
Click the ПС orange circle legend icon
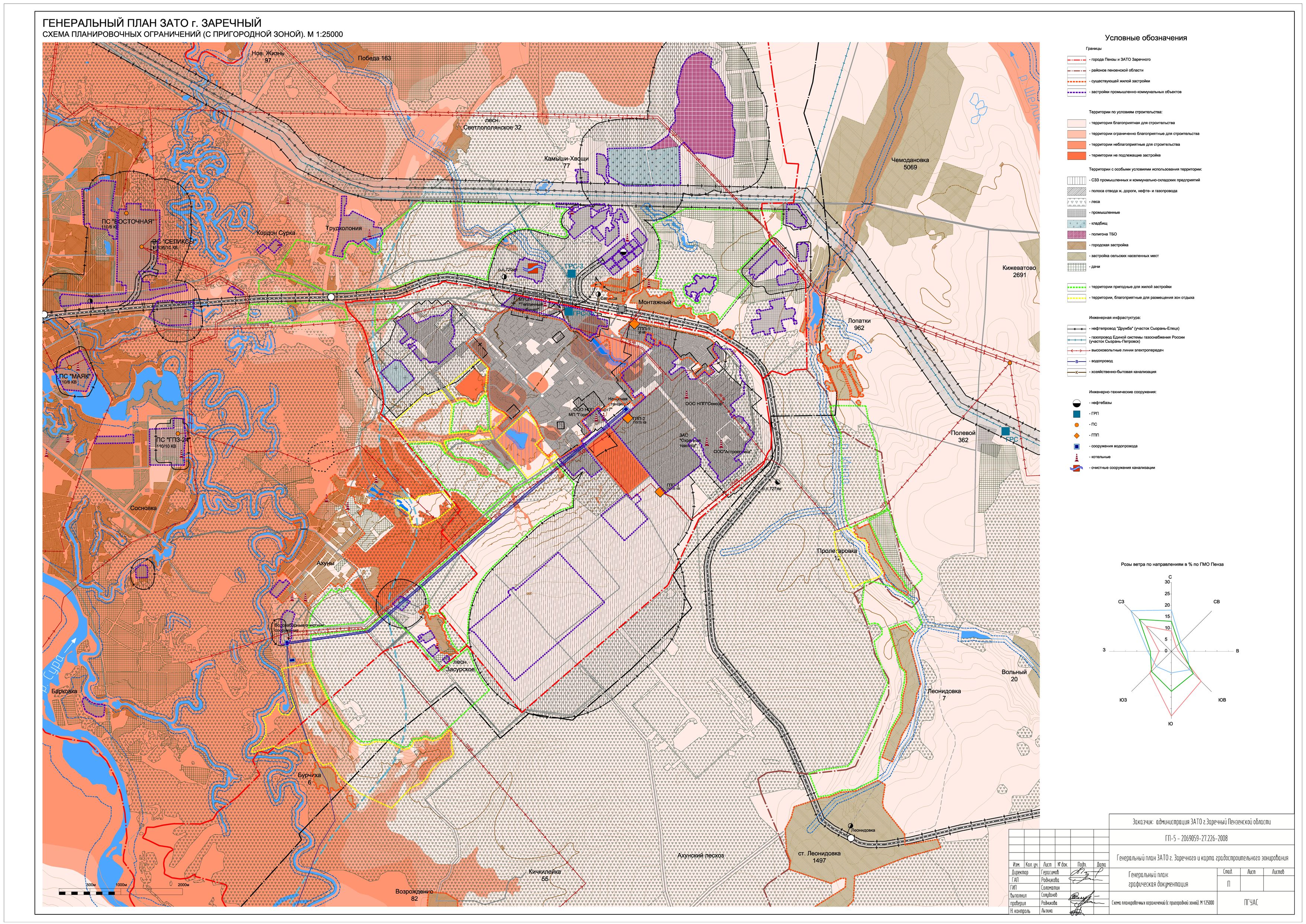(1077, 424)
